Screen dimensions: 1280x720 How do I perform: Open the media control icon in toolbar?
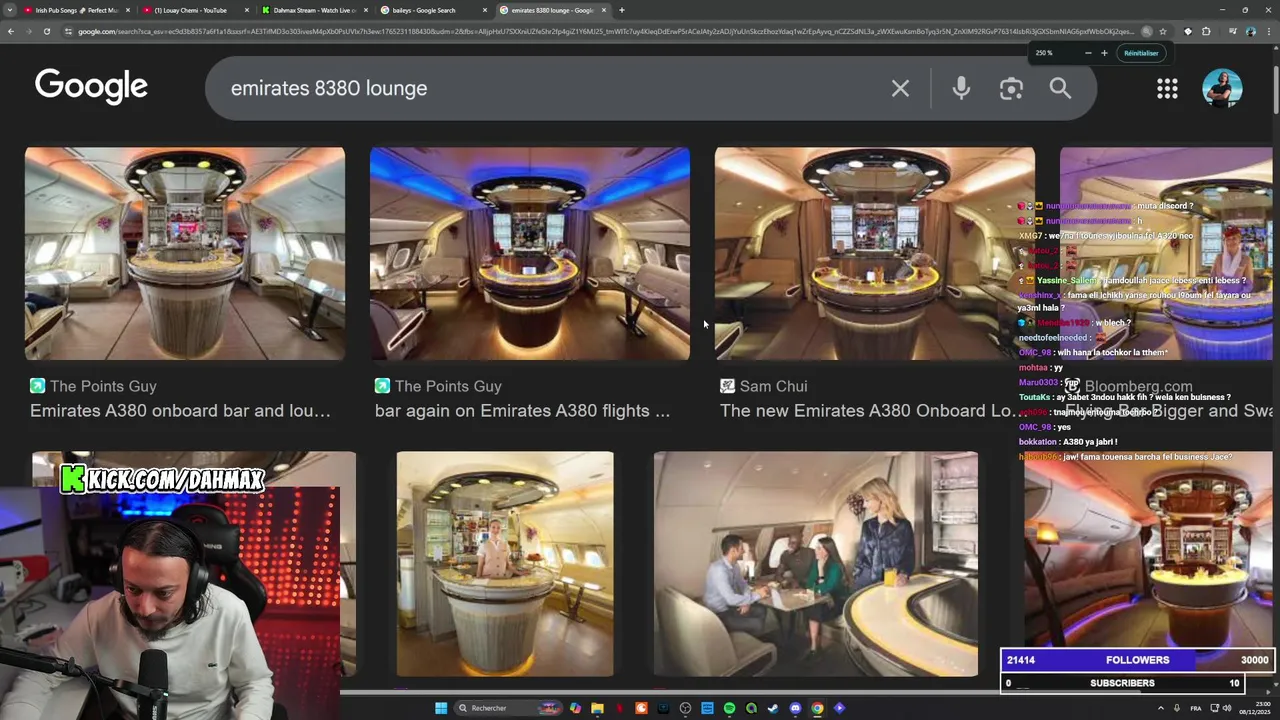(1232, 31)
